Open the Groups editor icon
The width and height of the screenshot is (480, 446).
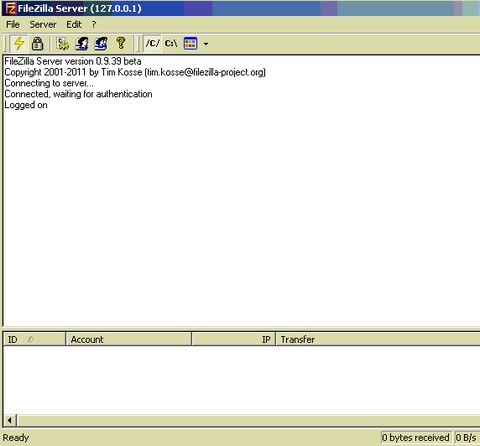(101, 44)
